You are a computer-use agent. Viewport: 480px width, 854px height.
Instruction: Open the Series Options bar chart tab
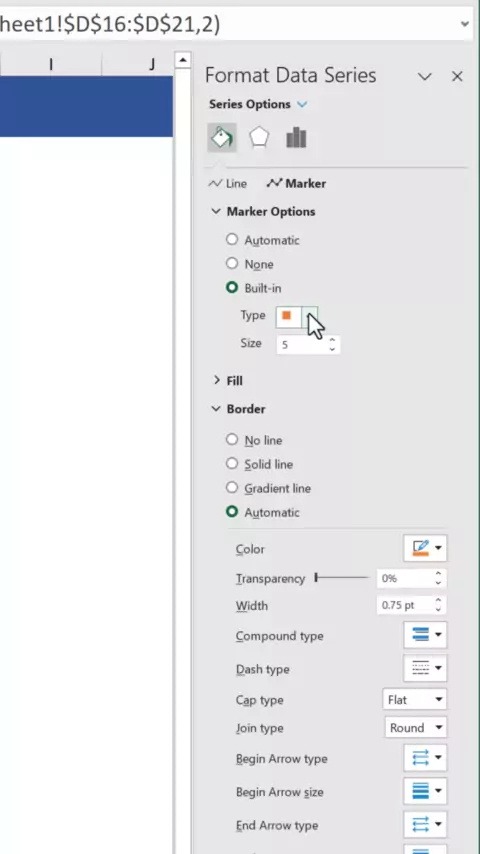pos(296,138)
